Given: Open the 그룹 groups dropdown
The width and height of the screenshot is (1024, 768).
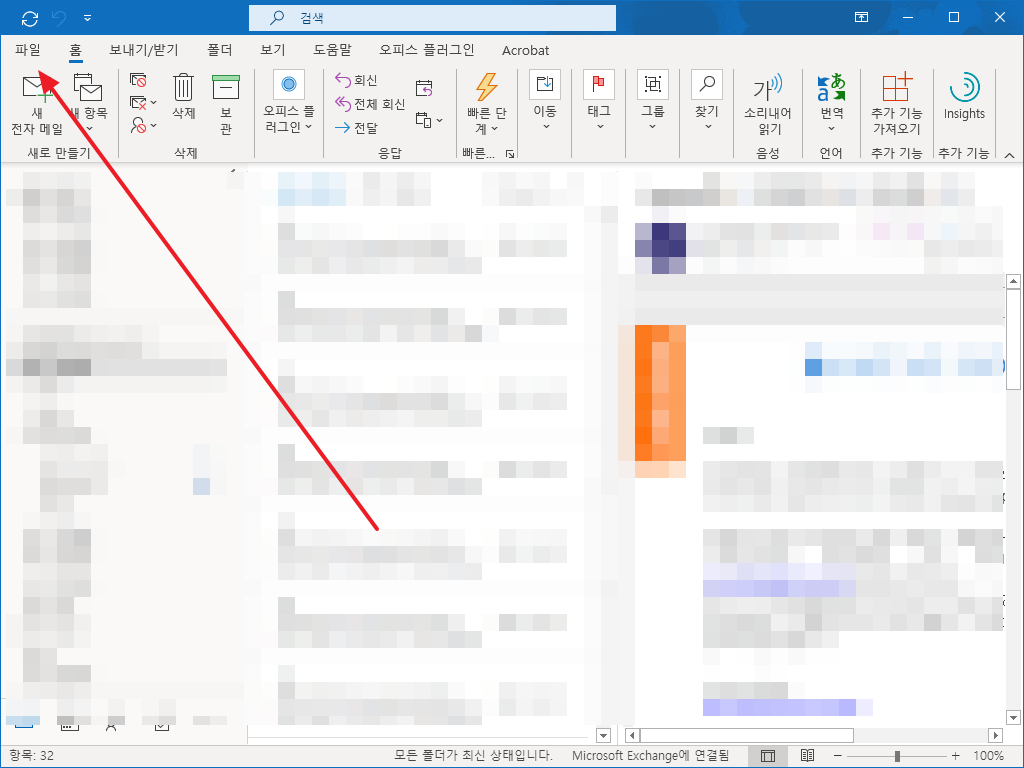Looking at the screenshot, I should [x=652, y=100].
